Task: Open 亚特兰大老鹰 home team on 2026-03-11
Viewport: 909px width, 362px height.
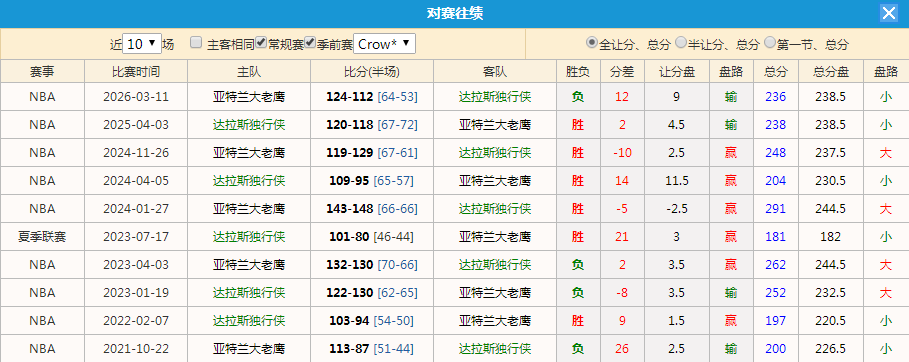Action: (x=249, y=97)
